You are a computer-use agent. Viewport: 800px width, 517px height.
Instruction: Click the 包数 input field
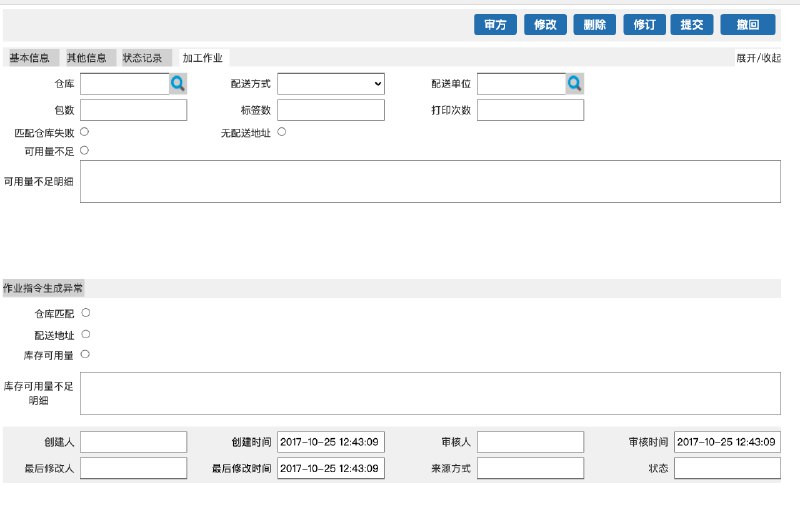134,110
